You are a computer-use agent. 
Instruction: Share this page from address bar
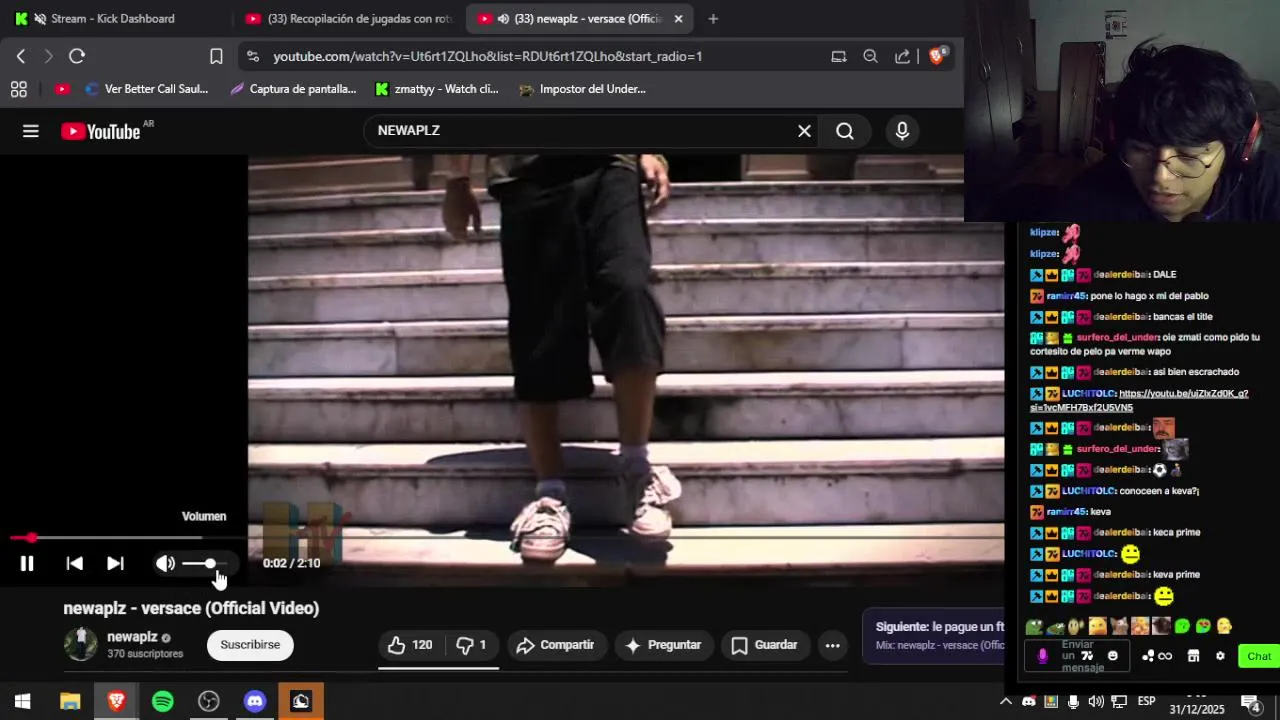click(x=902, y=56)
